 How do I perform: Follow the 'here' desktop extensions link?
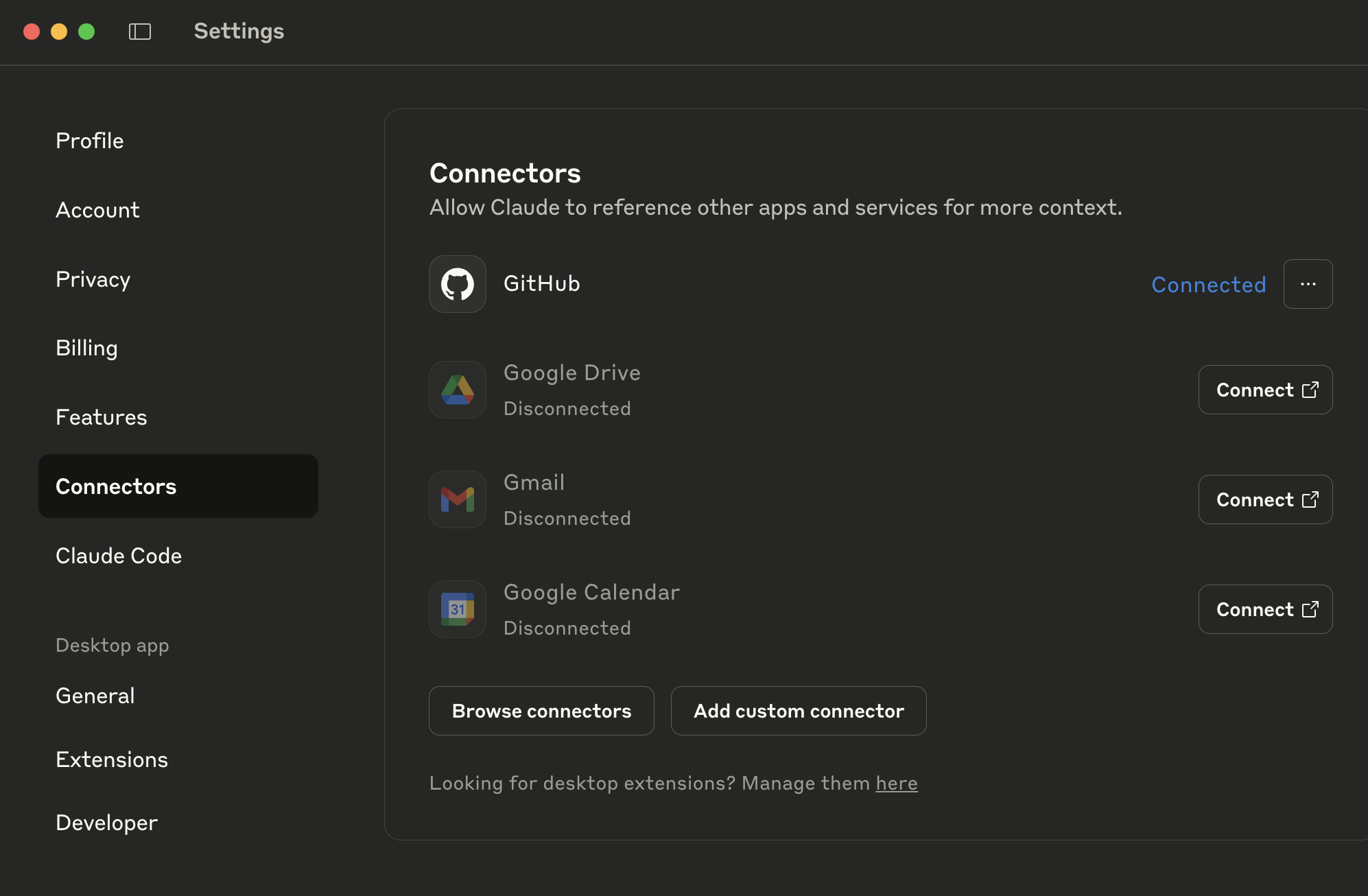click(896, 783)
